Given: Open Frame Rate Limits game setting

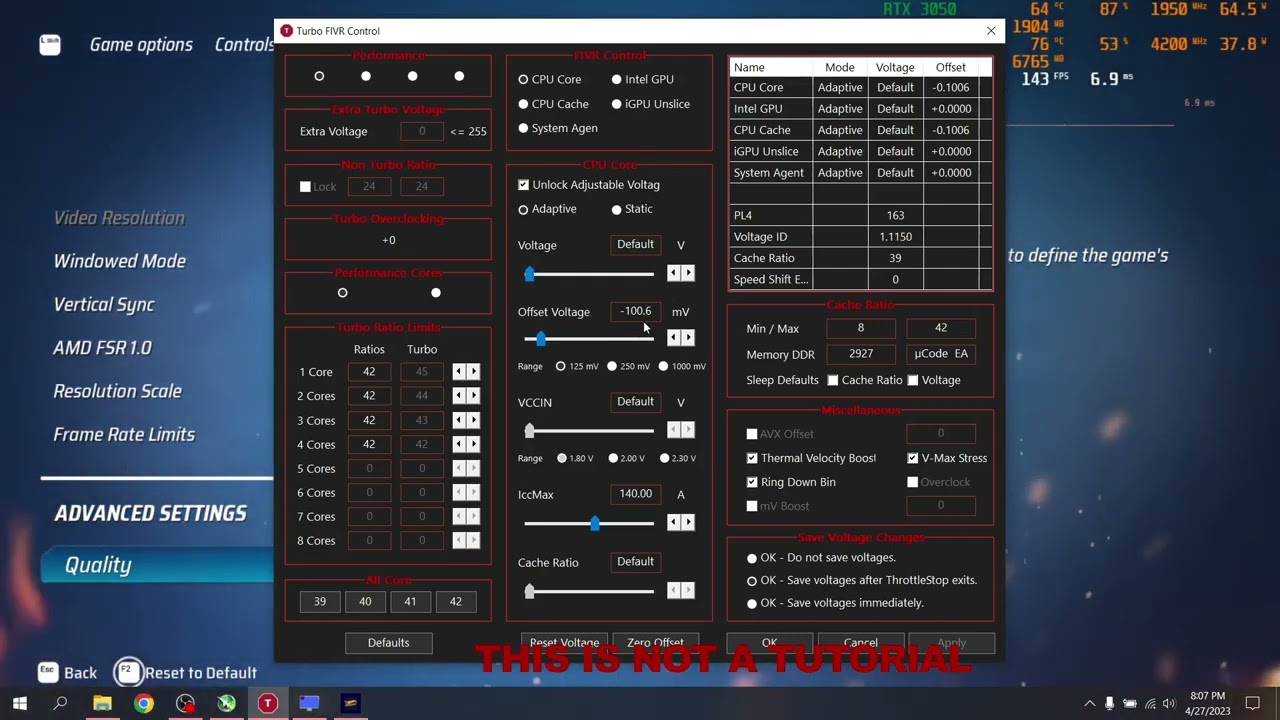Looking at the screenshot, I should coord(124,434).
